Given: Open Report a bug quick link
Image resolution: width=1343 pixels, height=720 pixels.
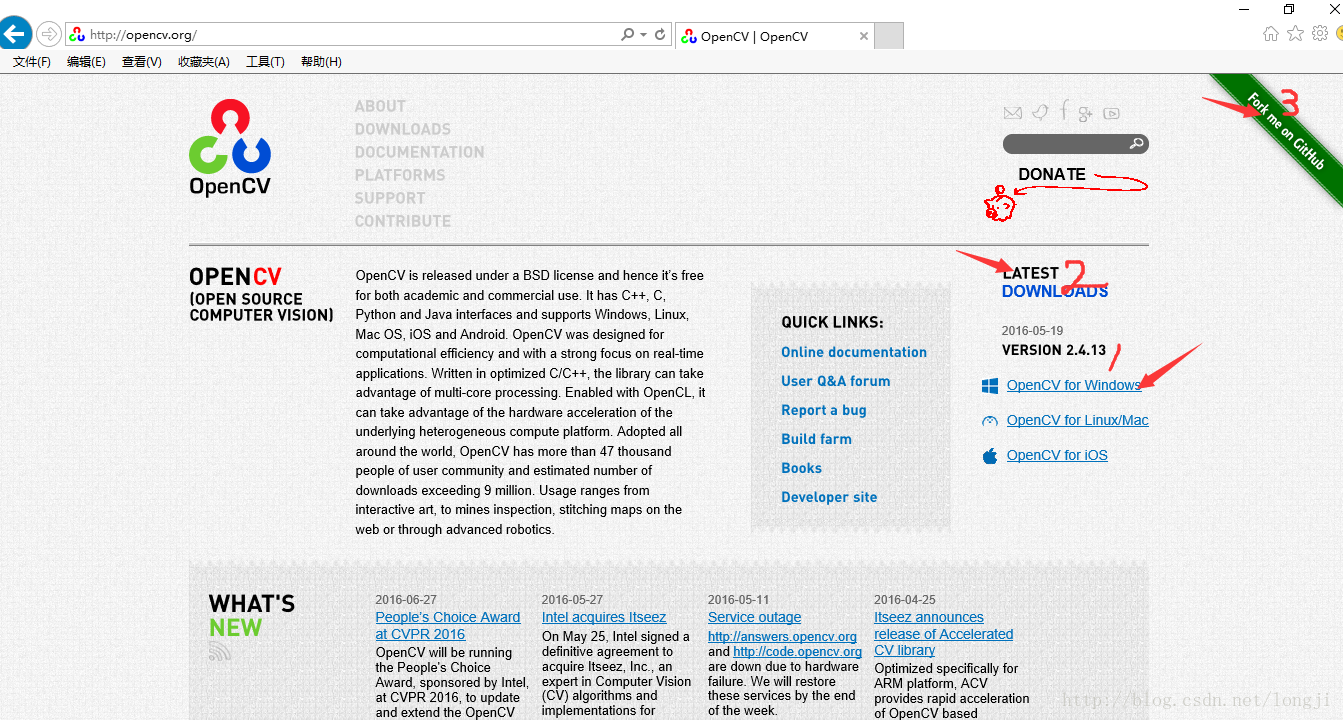Looking at the screenshot, I should (x=824, y=410).
